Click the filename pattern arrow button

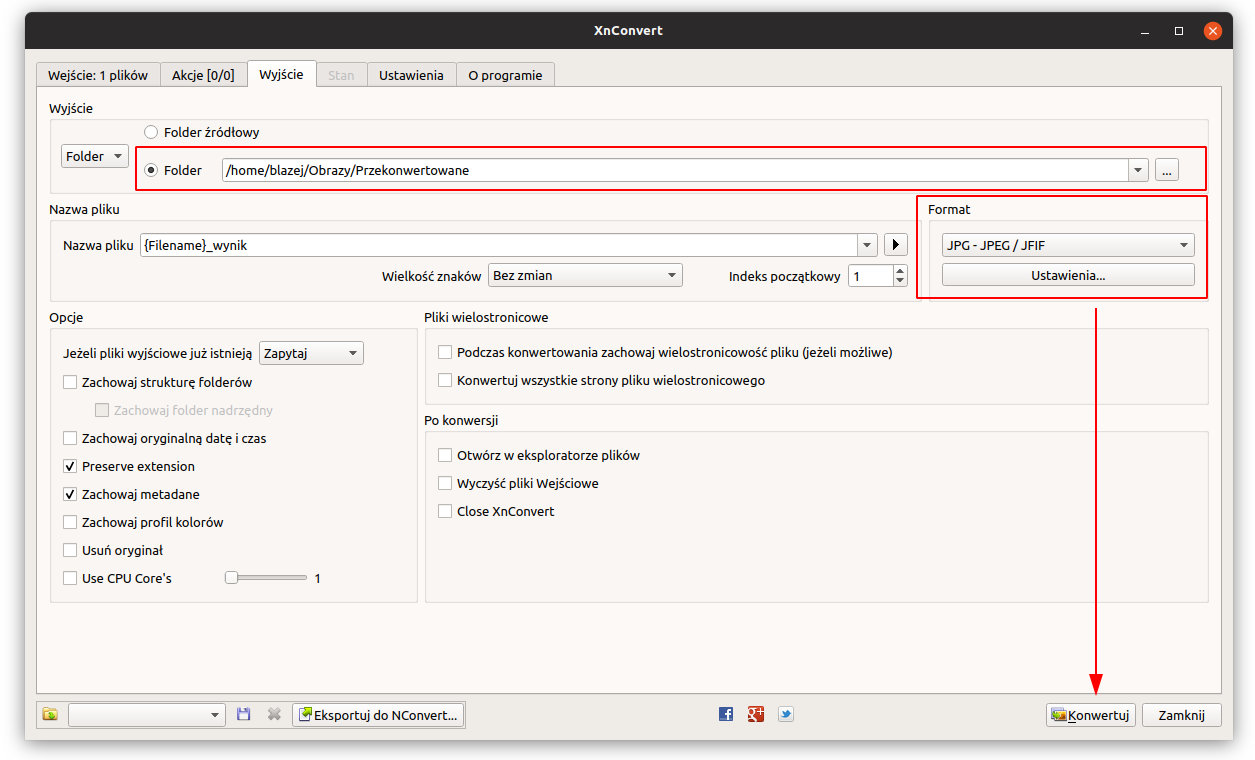pos(896,245)
